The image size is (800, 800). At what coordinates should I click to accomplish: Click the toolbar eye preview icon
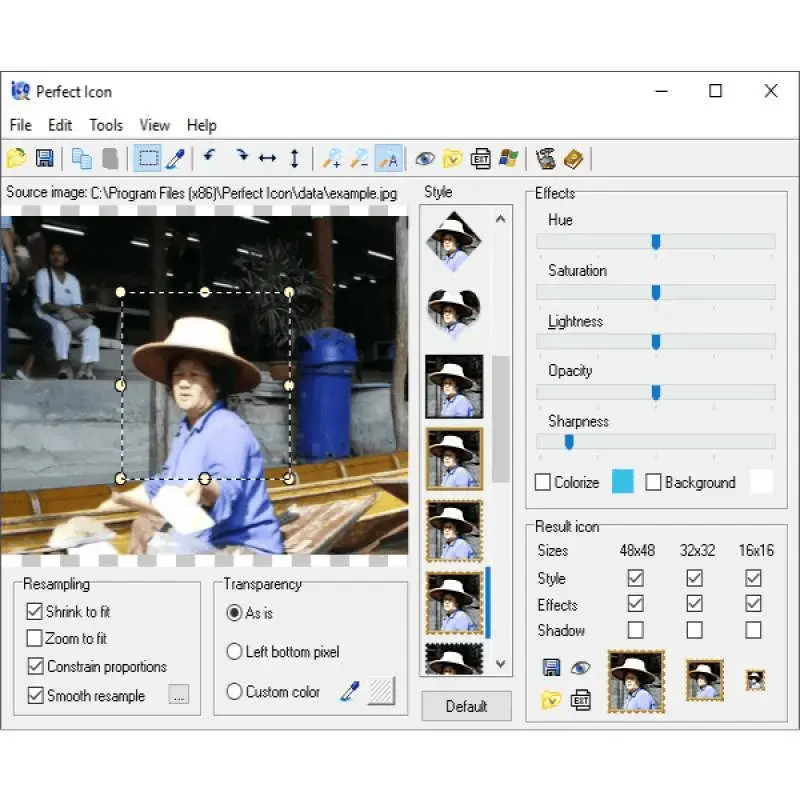(x=425, y=159)
